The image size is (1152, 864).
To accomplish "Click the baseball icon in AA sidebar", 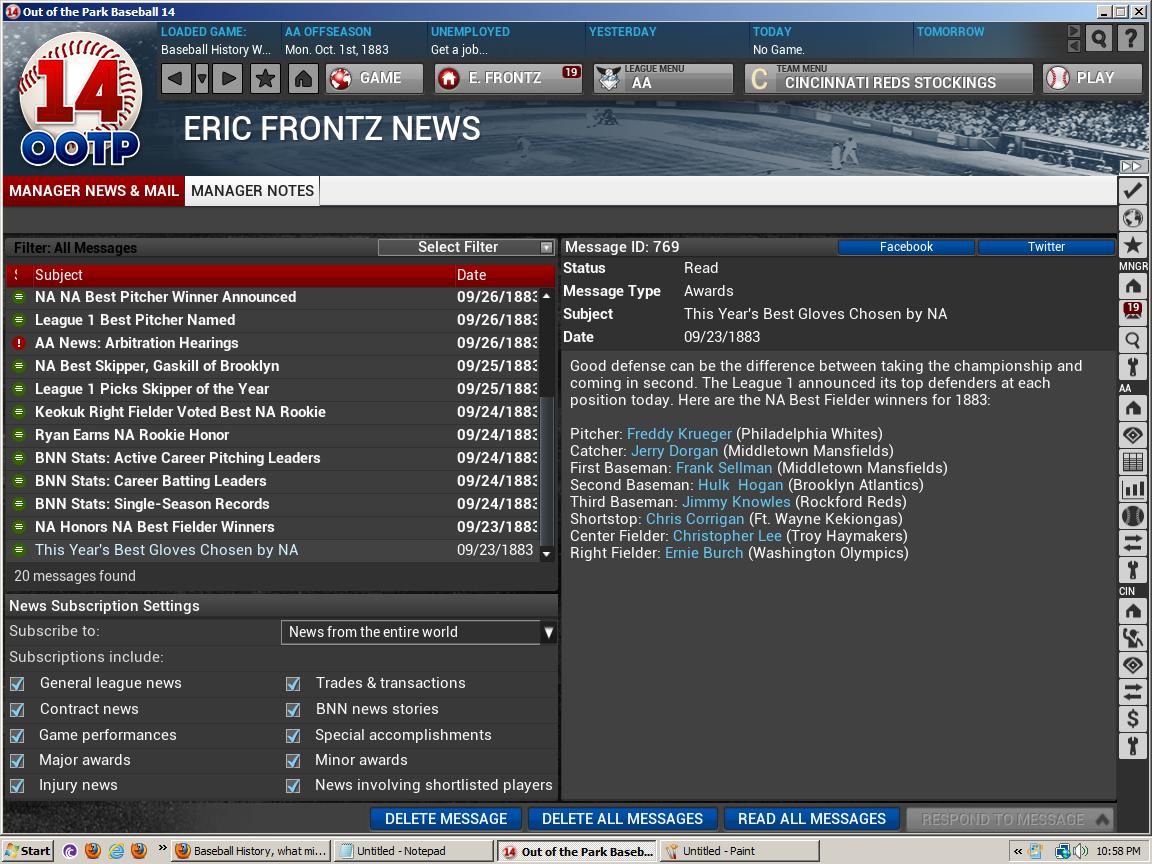I will (x=1132, y=516).
